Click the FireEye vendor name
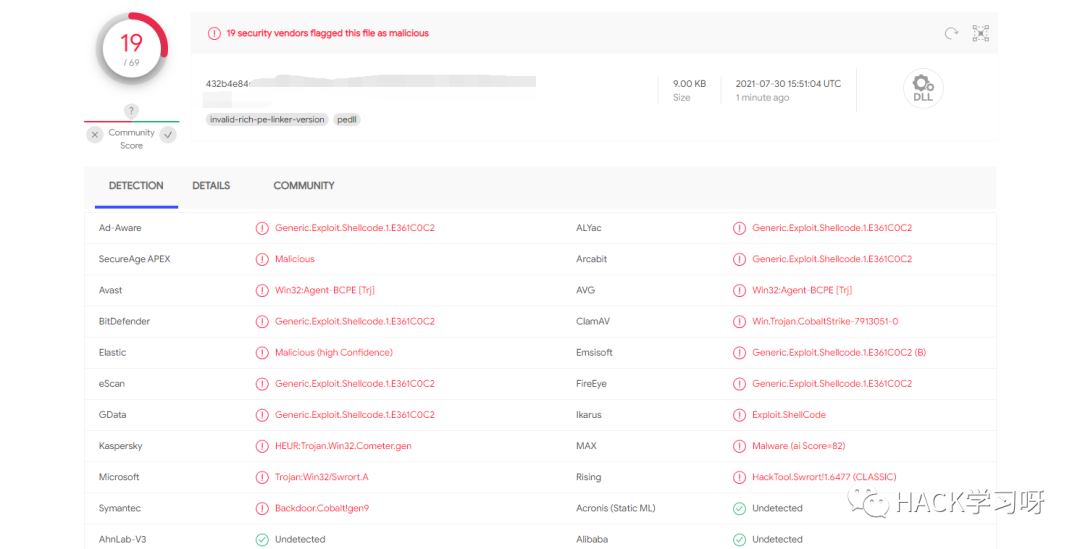 [x=592, y=384]
